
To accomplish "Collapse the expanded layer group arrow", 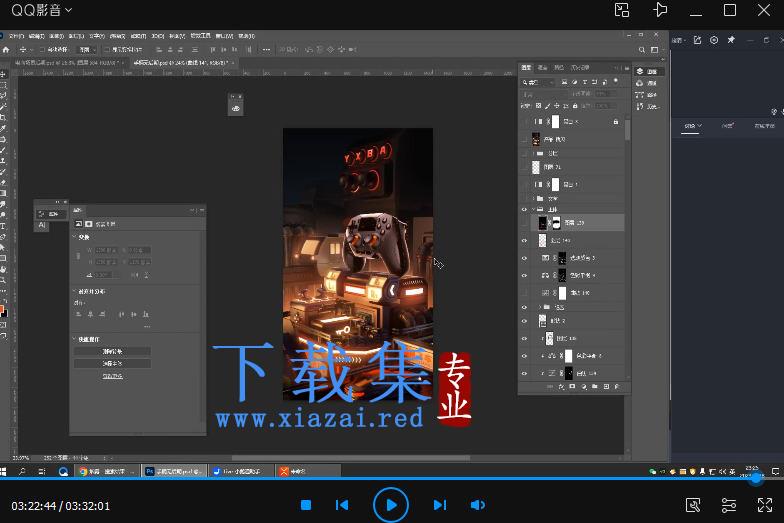I will [x=533, y=210].
